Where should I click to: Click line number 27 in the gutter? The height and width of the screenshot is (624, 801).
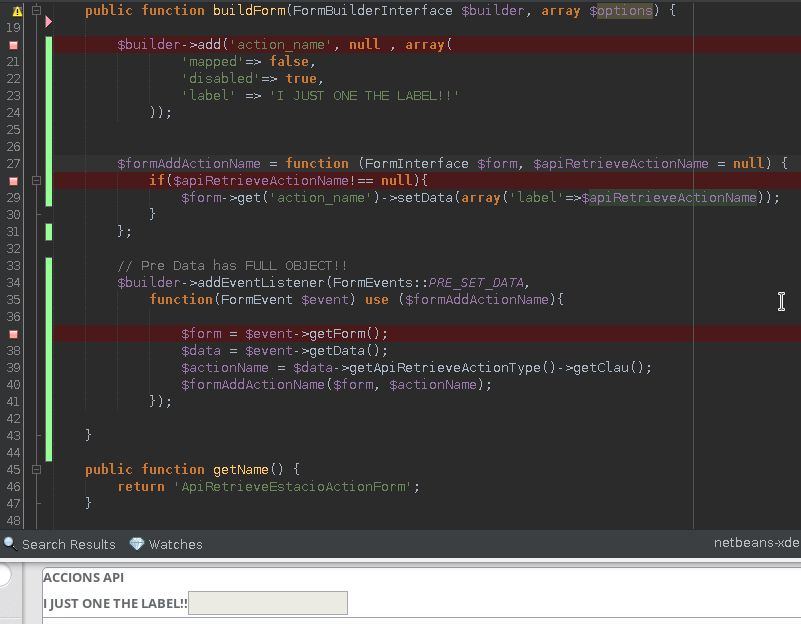click(x=13, y=164)
